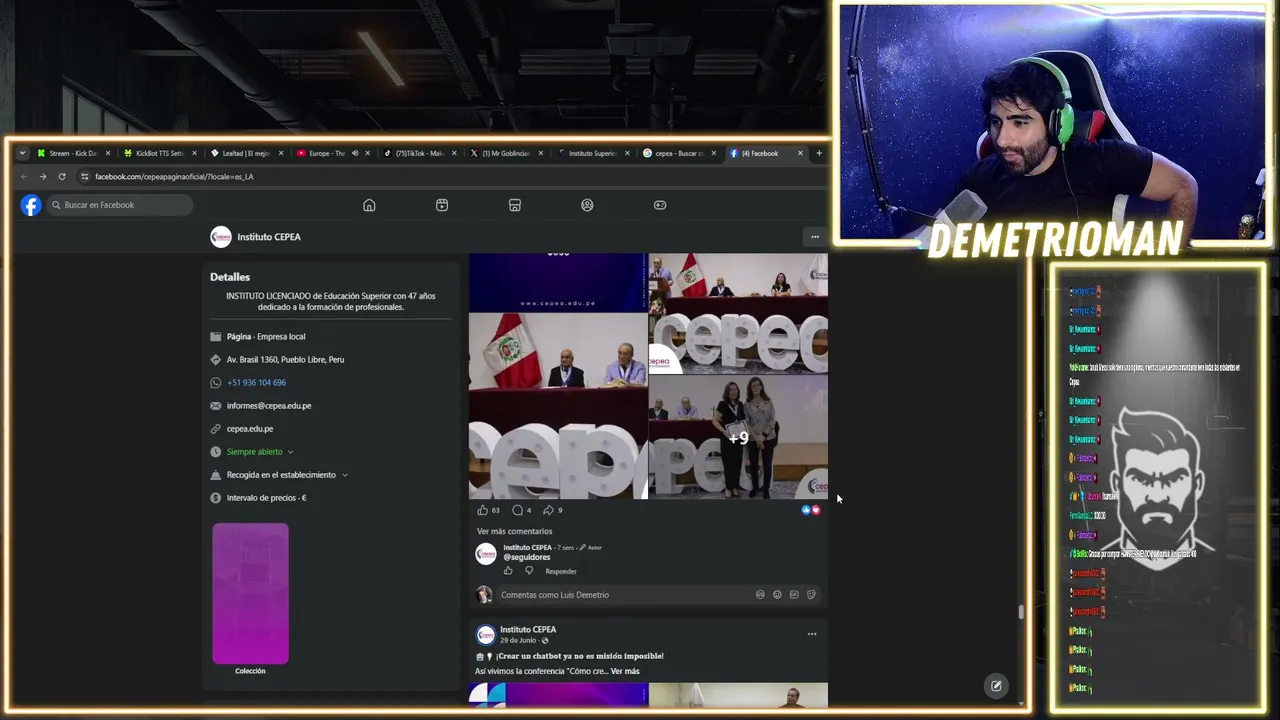Expand Recogida en el establecimiento services

click(345, 475)
